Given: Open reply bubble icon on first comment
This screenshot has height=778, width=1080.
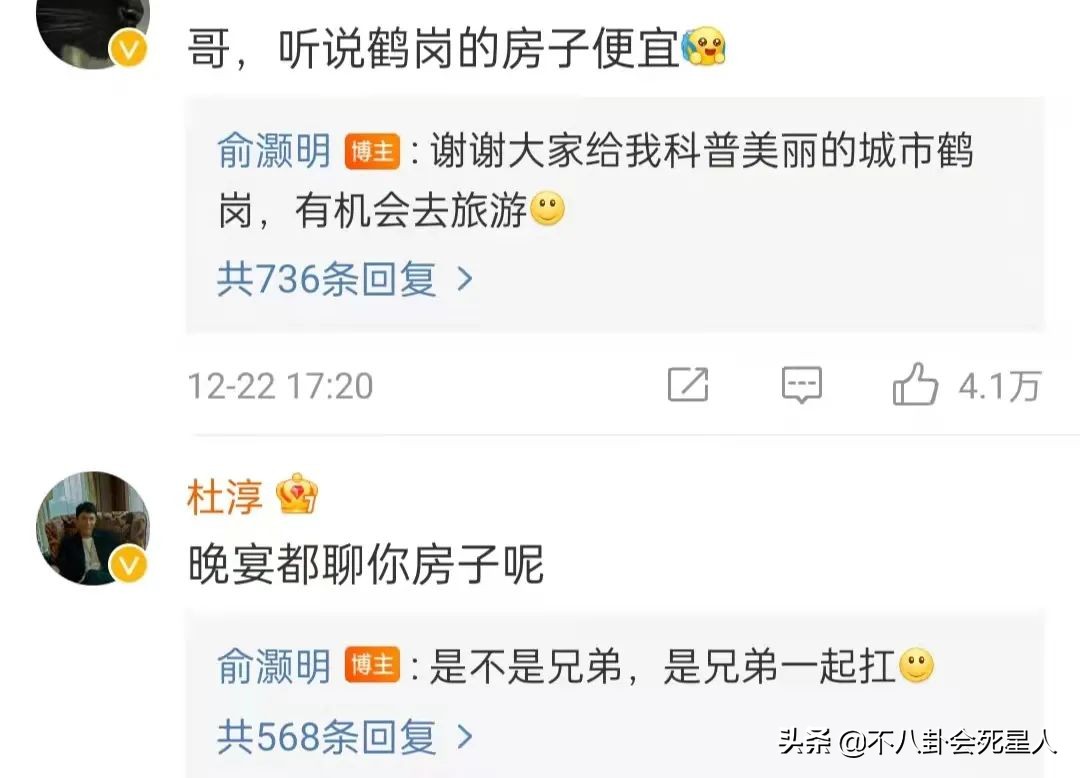Looking at the screenshot, I should 802,384.
